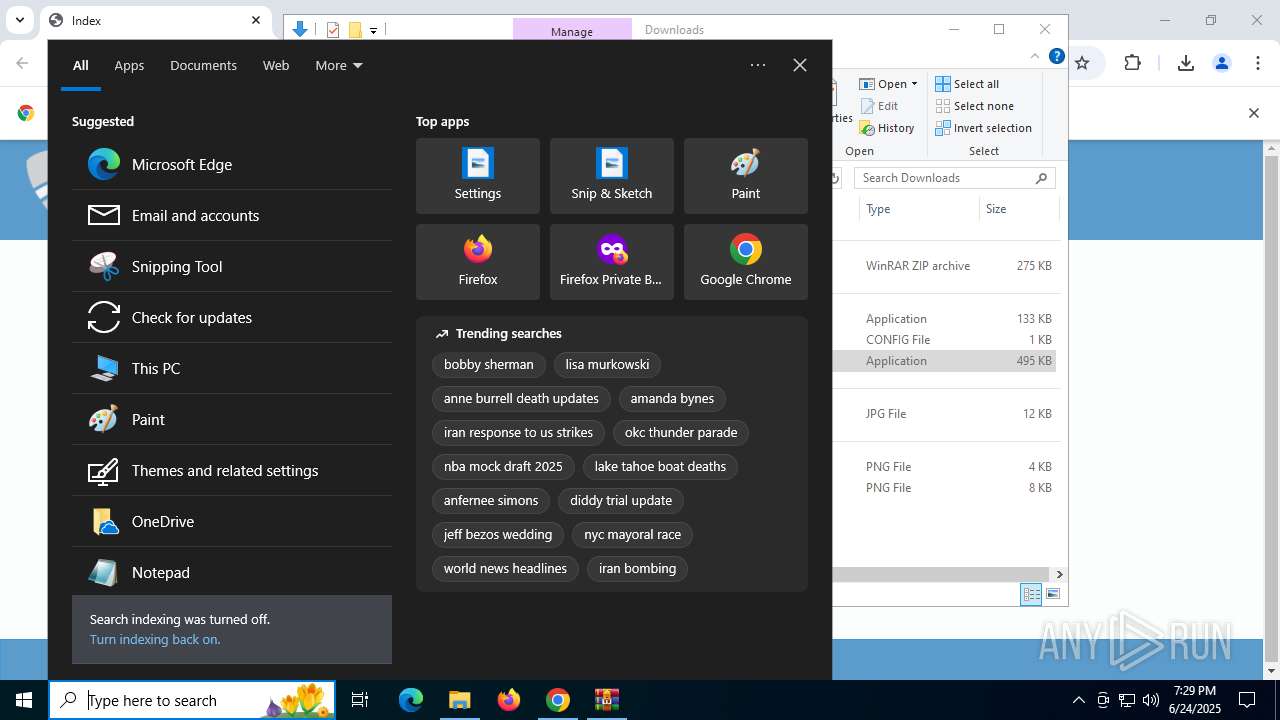Open Microsoft Edge from the Suggested list

[x=232, y=165]
